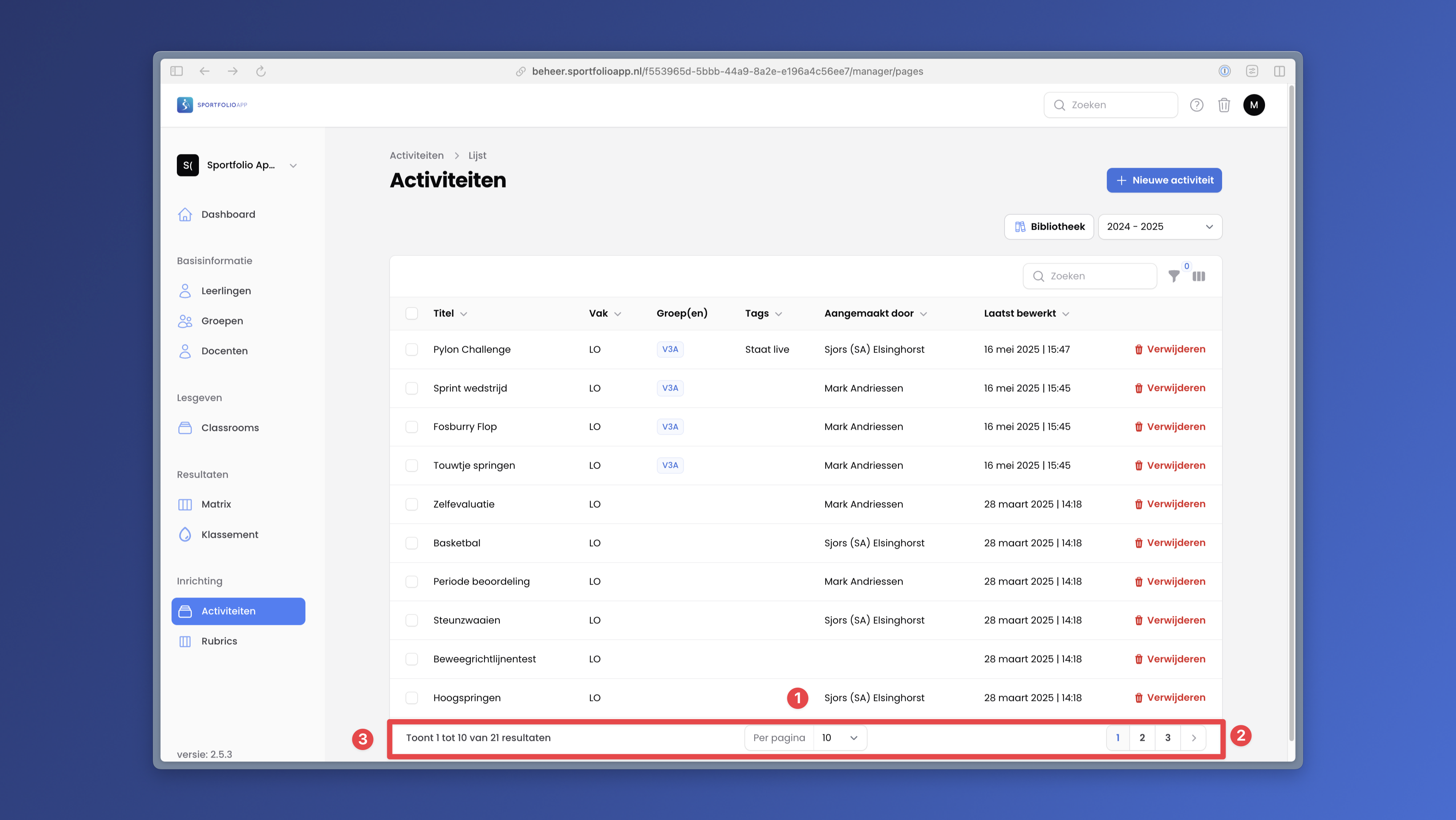Screen dimensions: 1456x820
Task: Tick the select-all checkbox in table header
Action: click(412, 314)
